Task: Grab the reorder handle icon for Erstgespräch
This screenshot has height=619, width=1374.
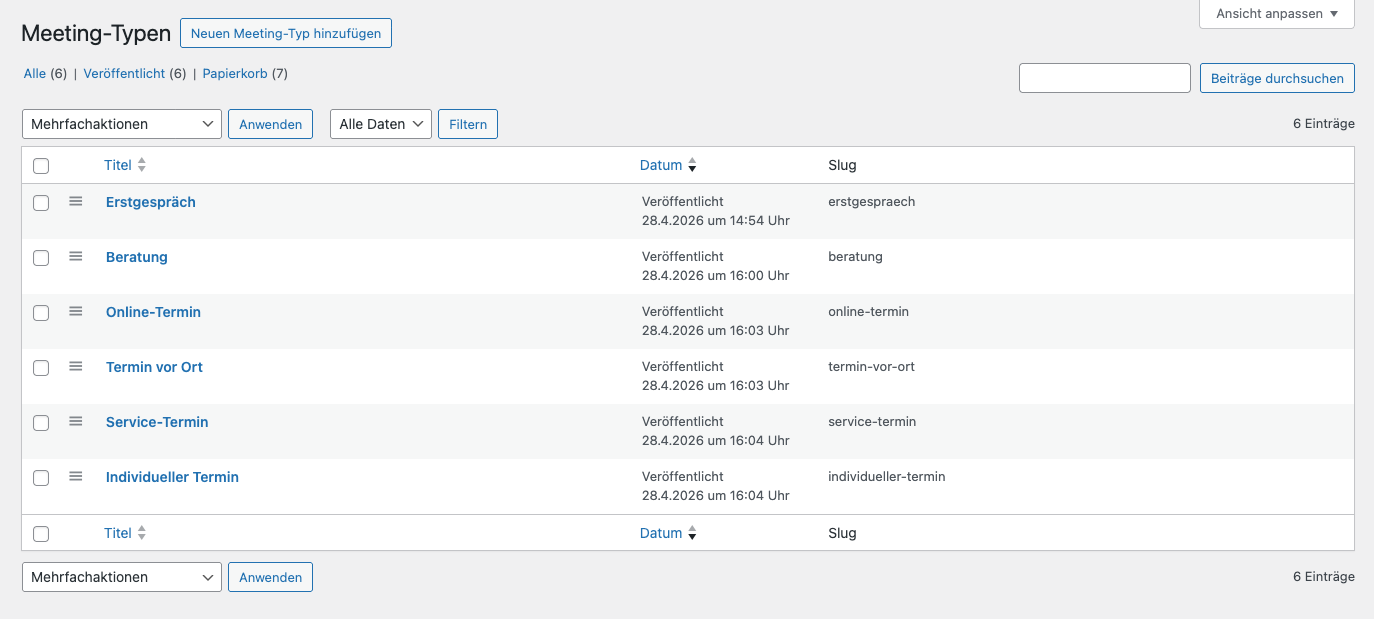Action: pos(75,201)
